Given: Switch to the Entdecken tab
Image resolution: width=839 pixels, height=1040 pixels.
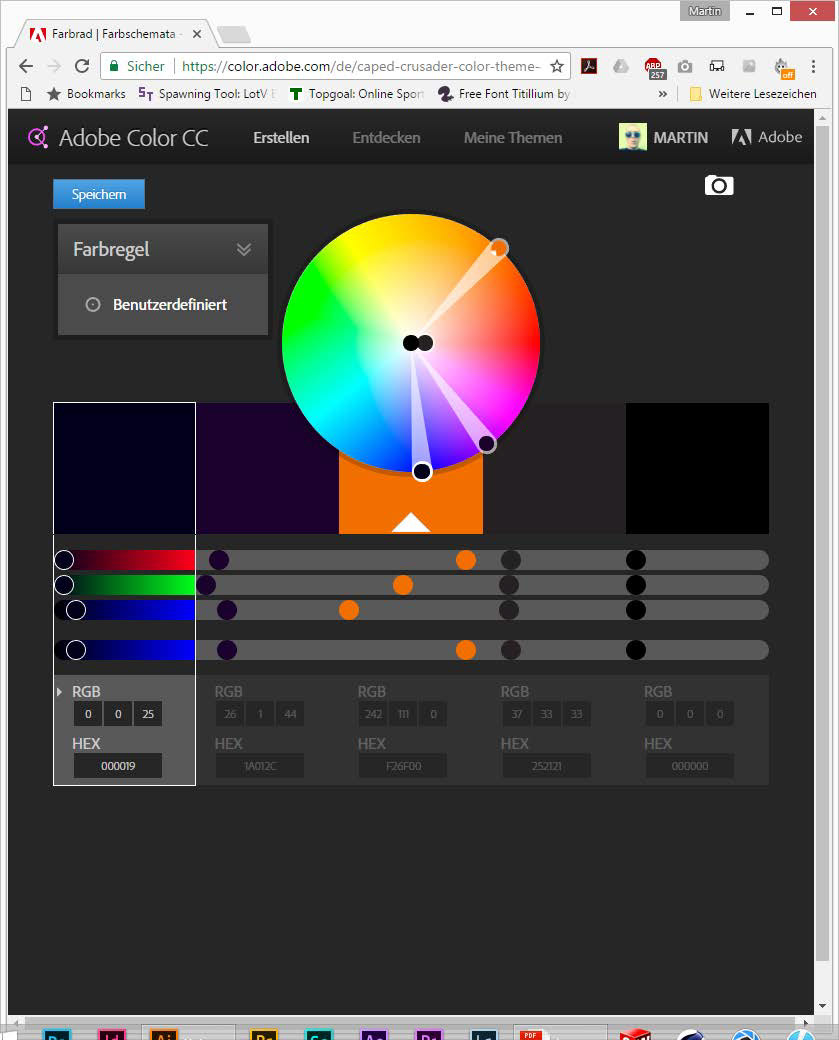Looking at the screenshot, I should (386, 137).
